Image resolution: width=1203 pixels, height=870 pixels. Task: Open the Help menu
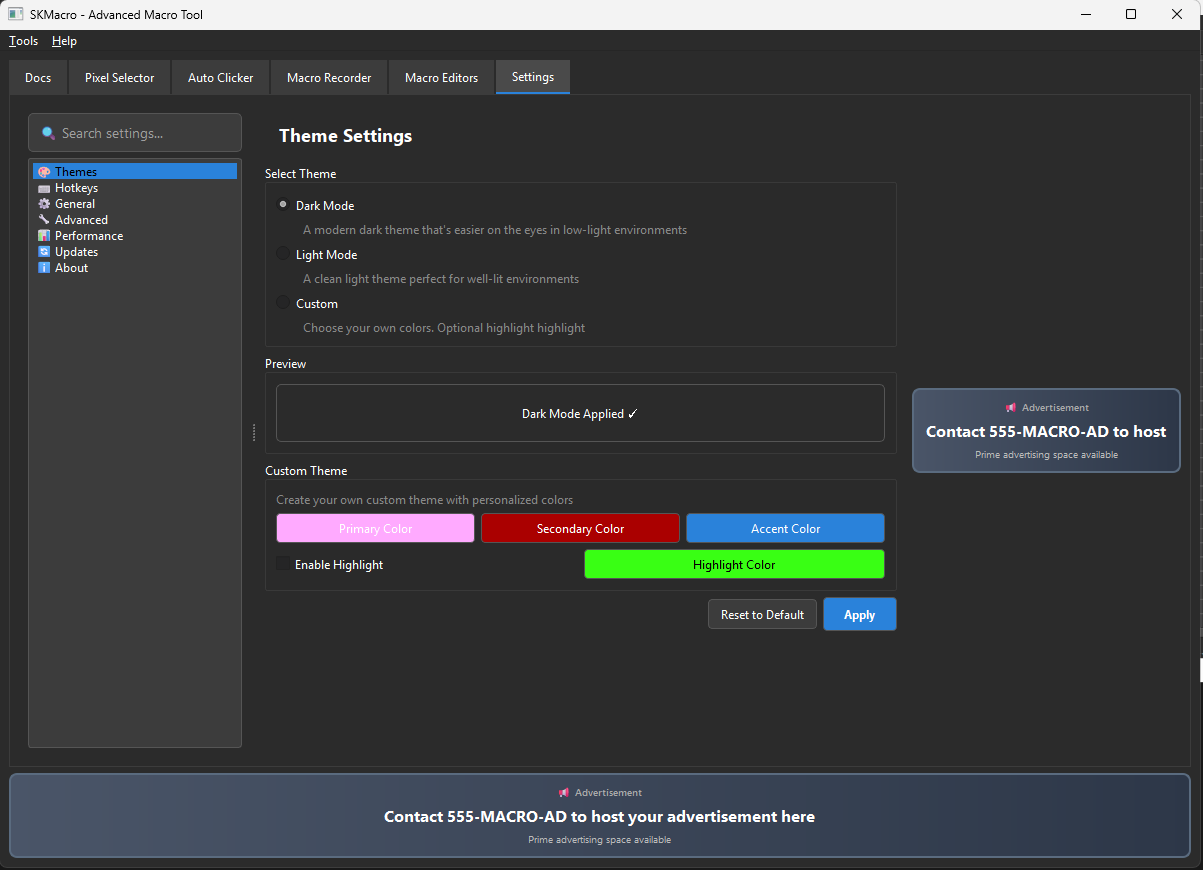pos(64,41)
